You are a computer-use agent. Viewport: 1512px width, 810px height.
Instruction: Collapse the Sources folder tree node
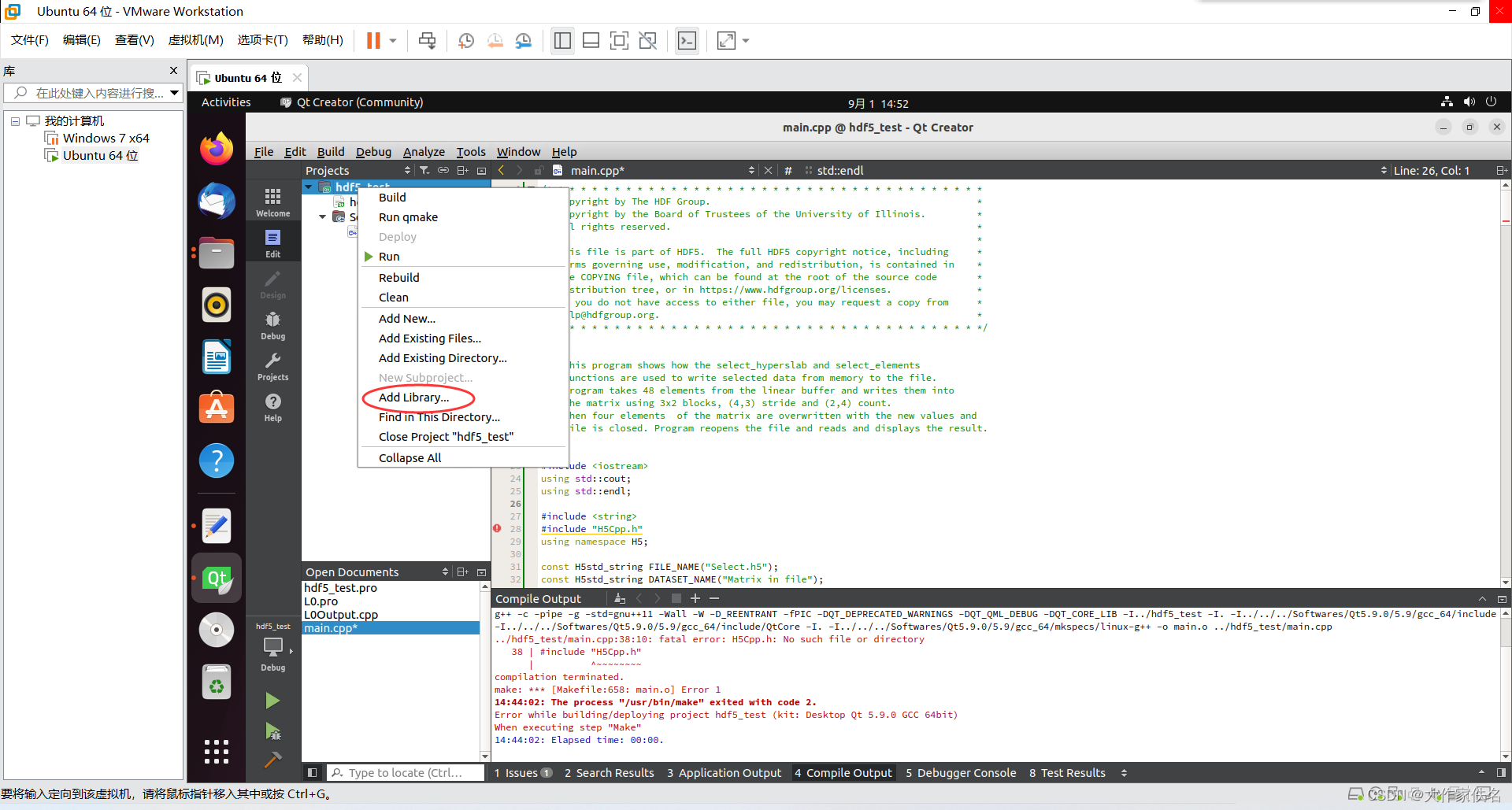click(x=322, y=216)
